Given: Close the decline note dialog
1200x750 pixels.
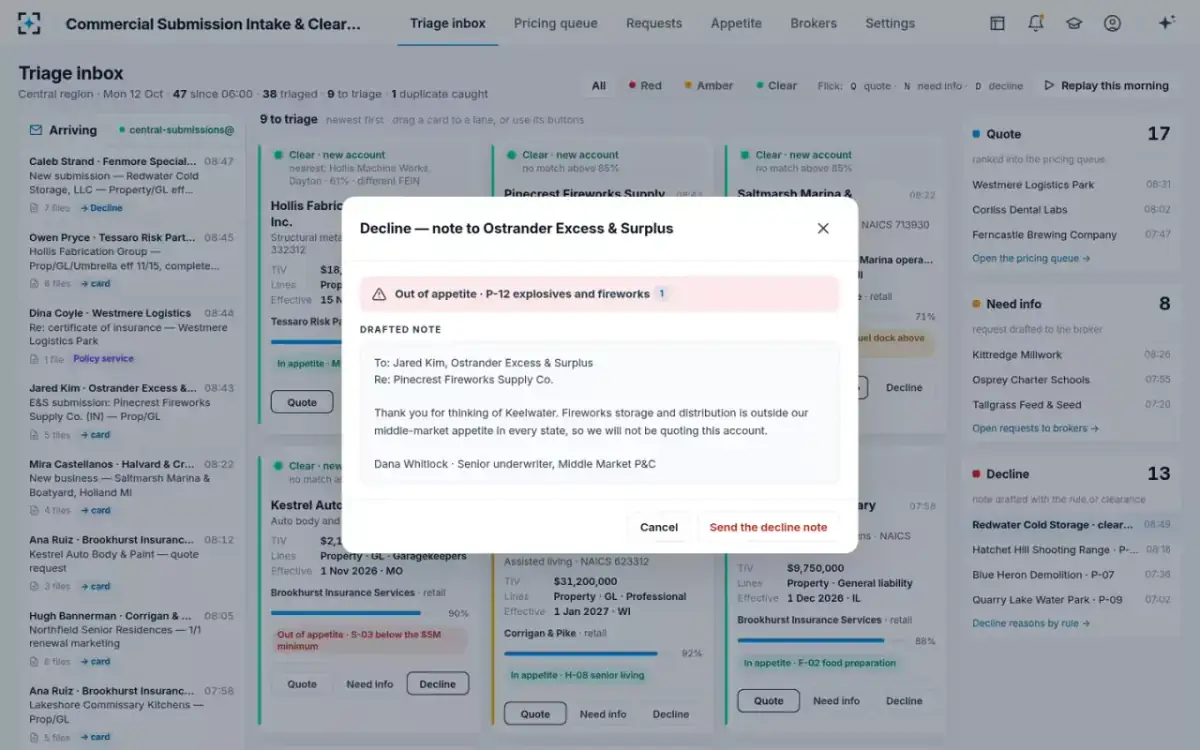Looking at the screenshot, I should tap(823, 228).
